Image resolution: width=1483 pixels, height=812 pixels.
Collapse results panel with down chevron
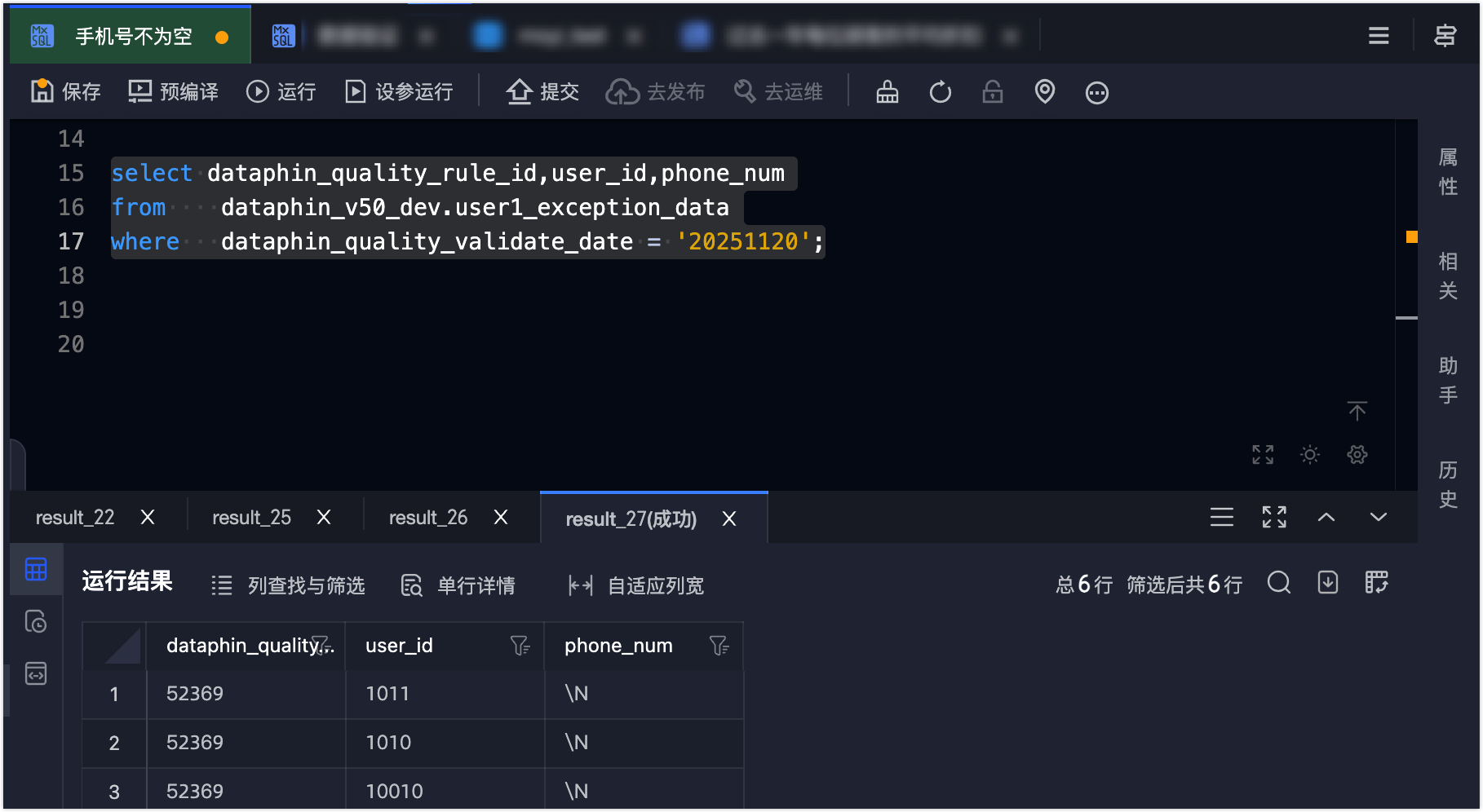tap(1379, 517)
